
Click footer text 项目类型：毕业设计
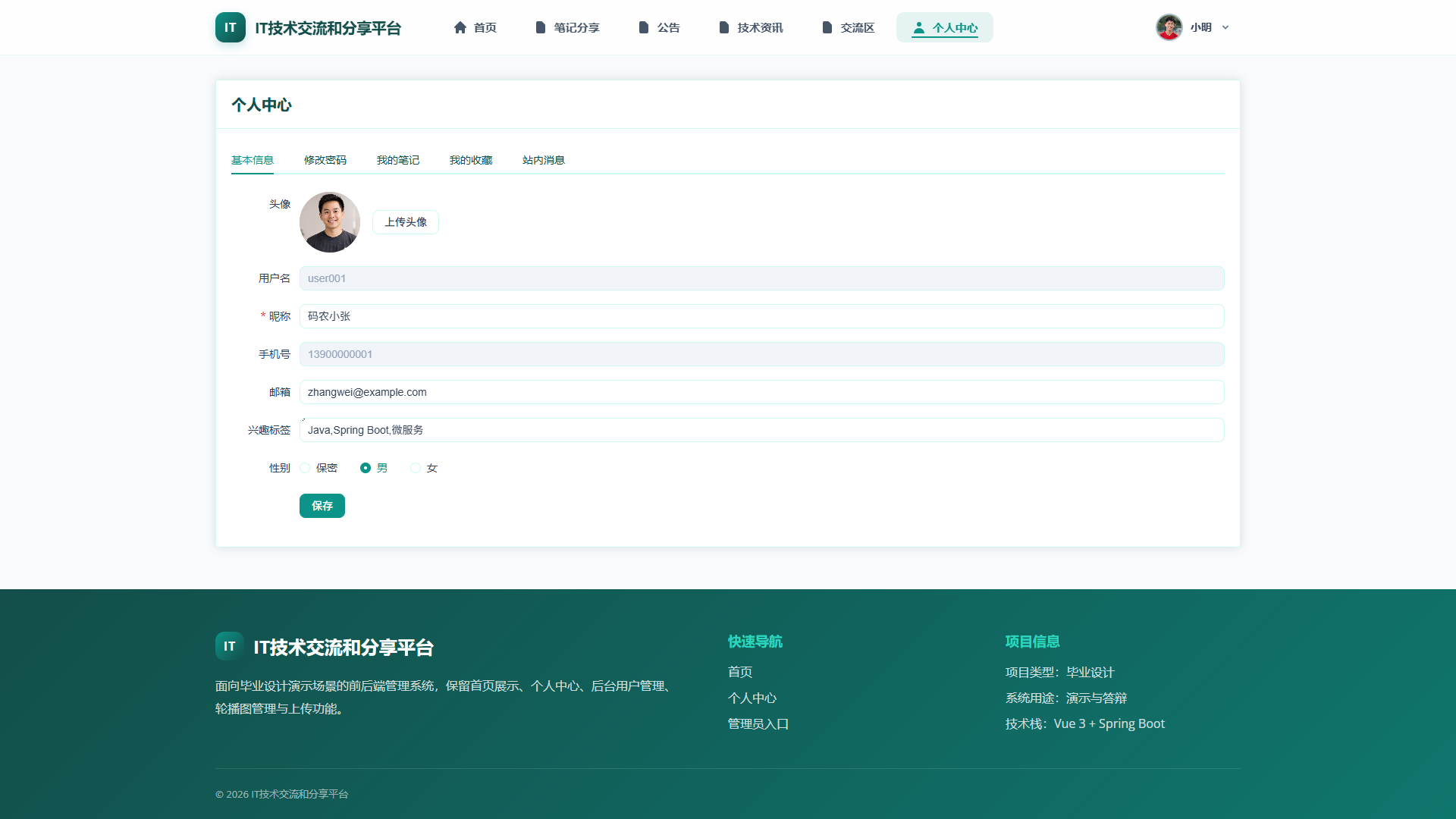1060,672
